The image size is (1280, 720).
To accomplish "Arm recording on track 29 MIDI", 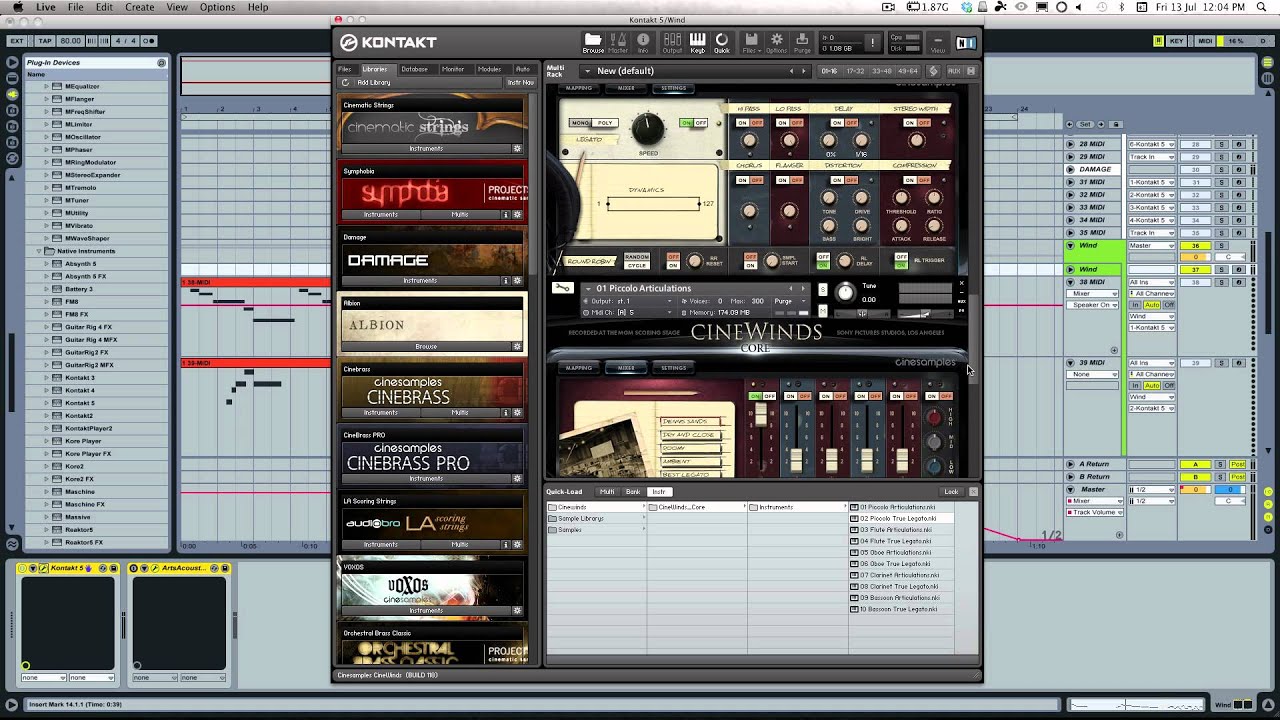I will tap(1238, 157).
